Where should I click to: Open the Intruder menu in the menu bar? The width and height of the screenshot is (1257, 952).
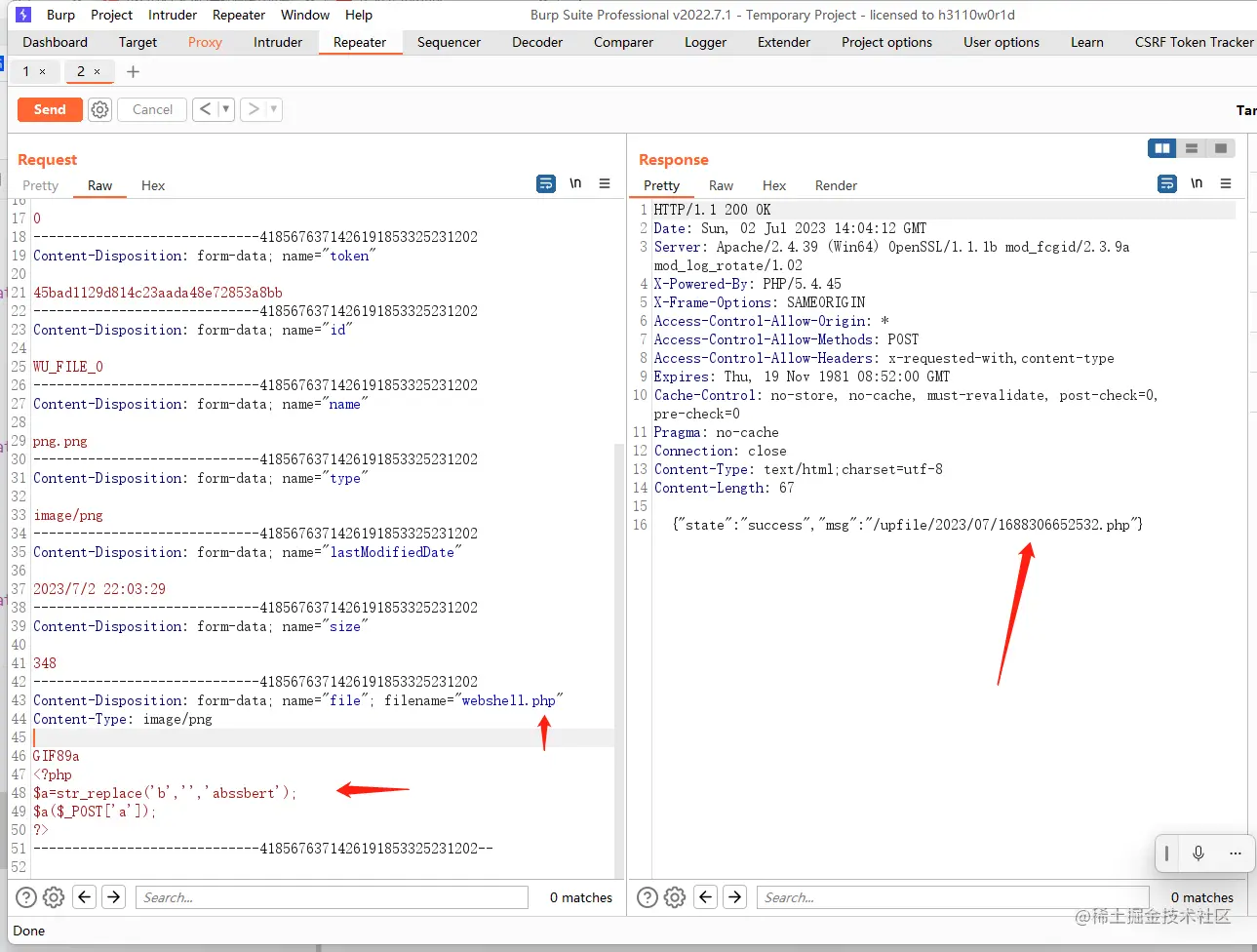tap(173, 15)
